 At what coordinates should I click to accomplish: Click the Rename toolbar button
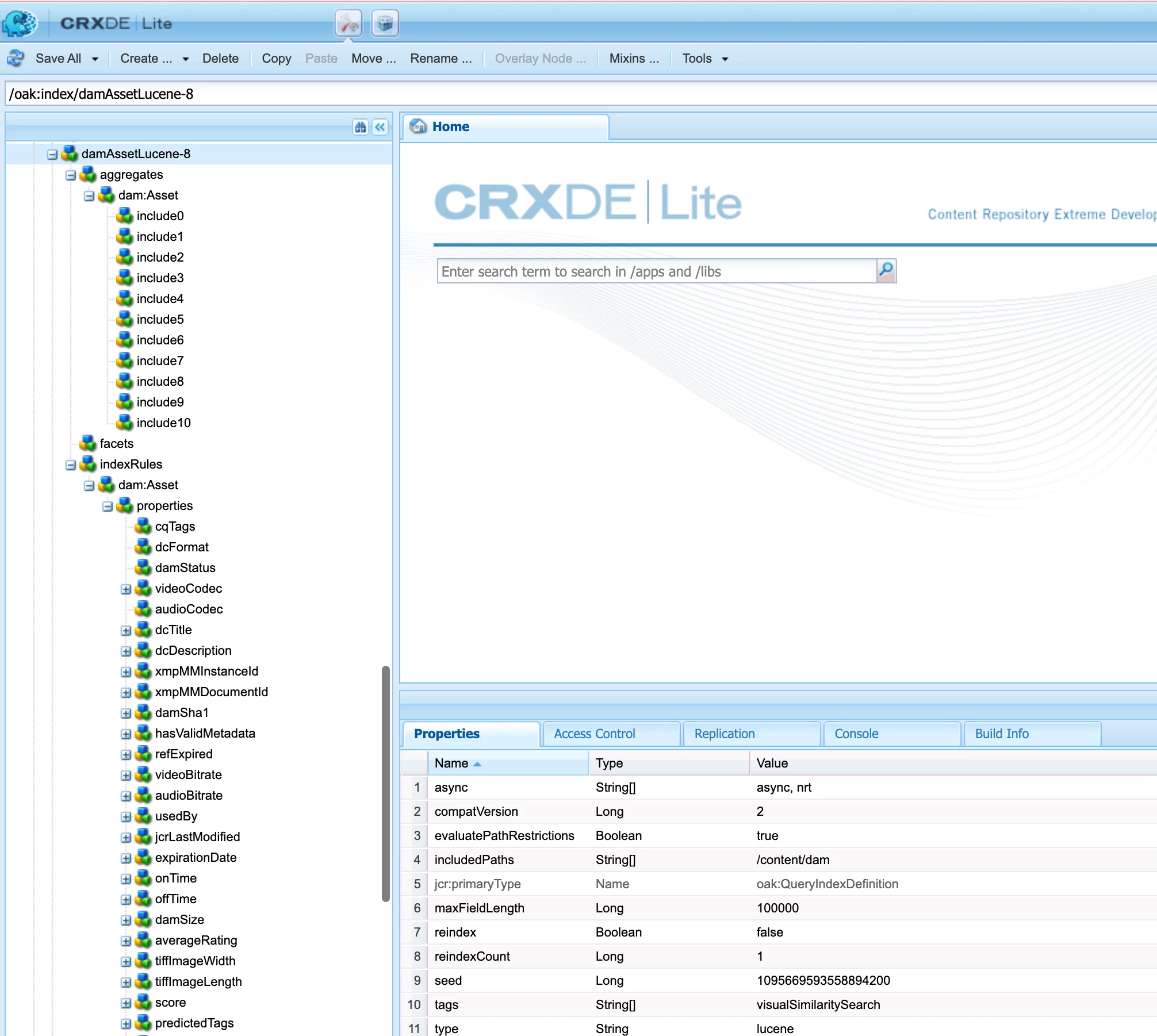coord(440,59)
